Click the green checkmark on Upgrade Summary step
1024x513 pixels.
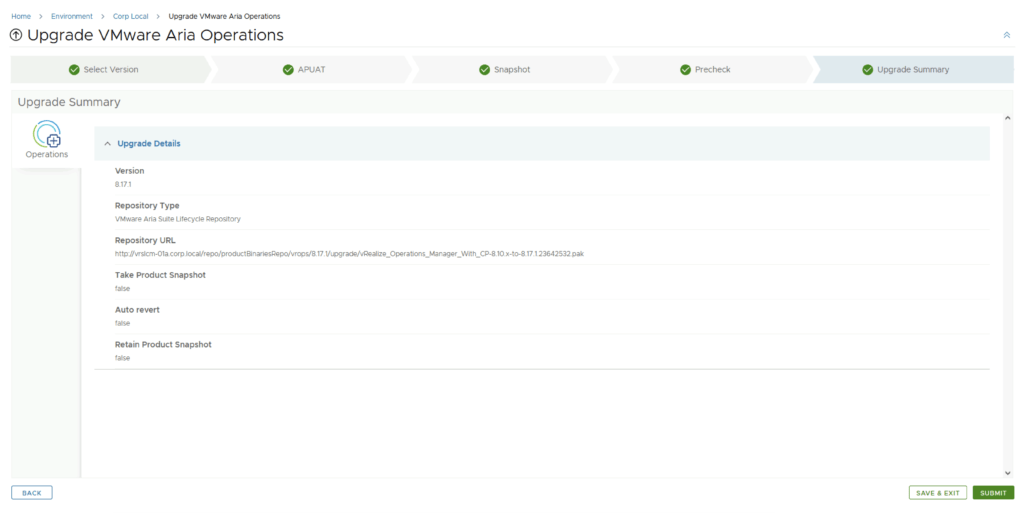point(867,70)
